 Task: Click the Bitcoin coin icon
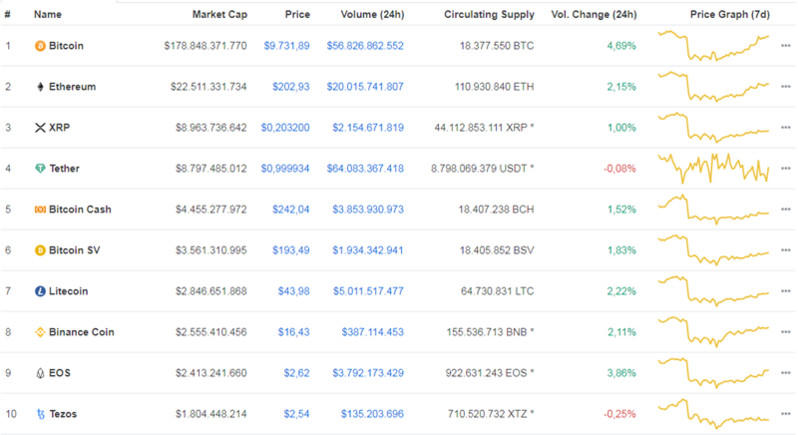pyautogui.click(x=40, y=46)
